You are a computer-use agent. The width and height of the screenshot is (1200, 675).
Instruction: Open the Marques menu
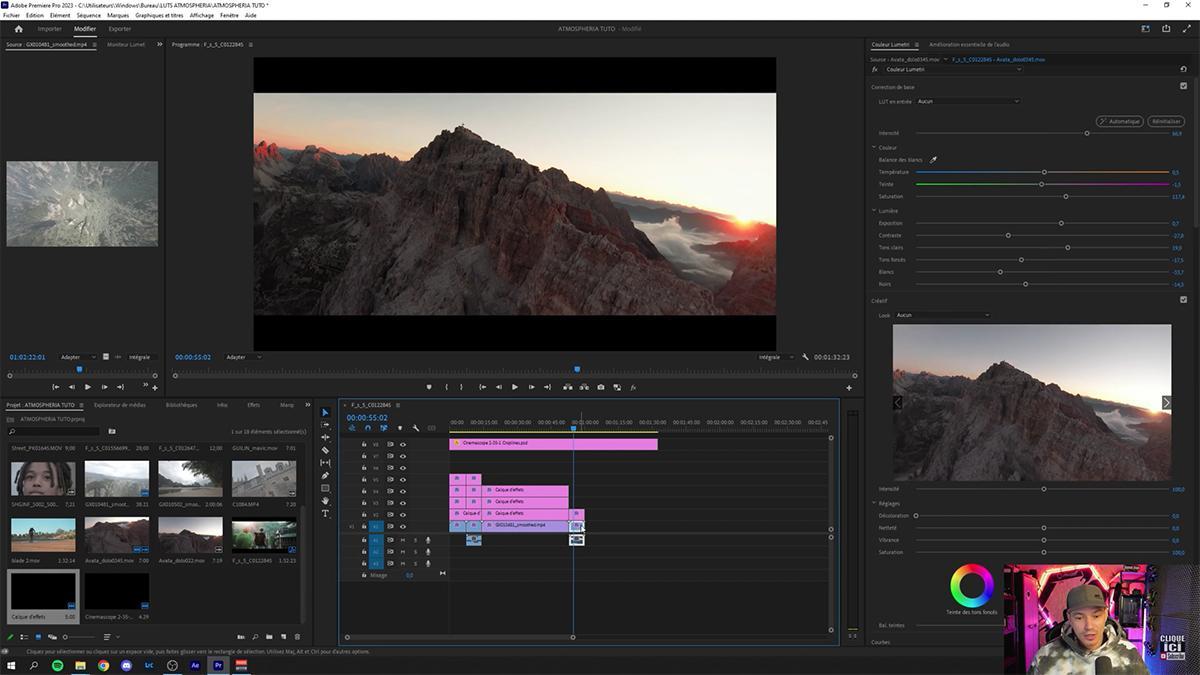118,16
